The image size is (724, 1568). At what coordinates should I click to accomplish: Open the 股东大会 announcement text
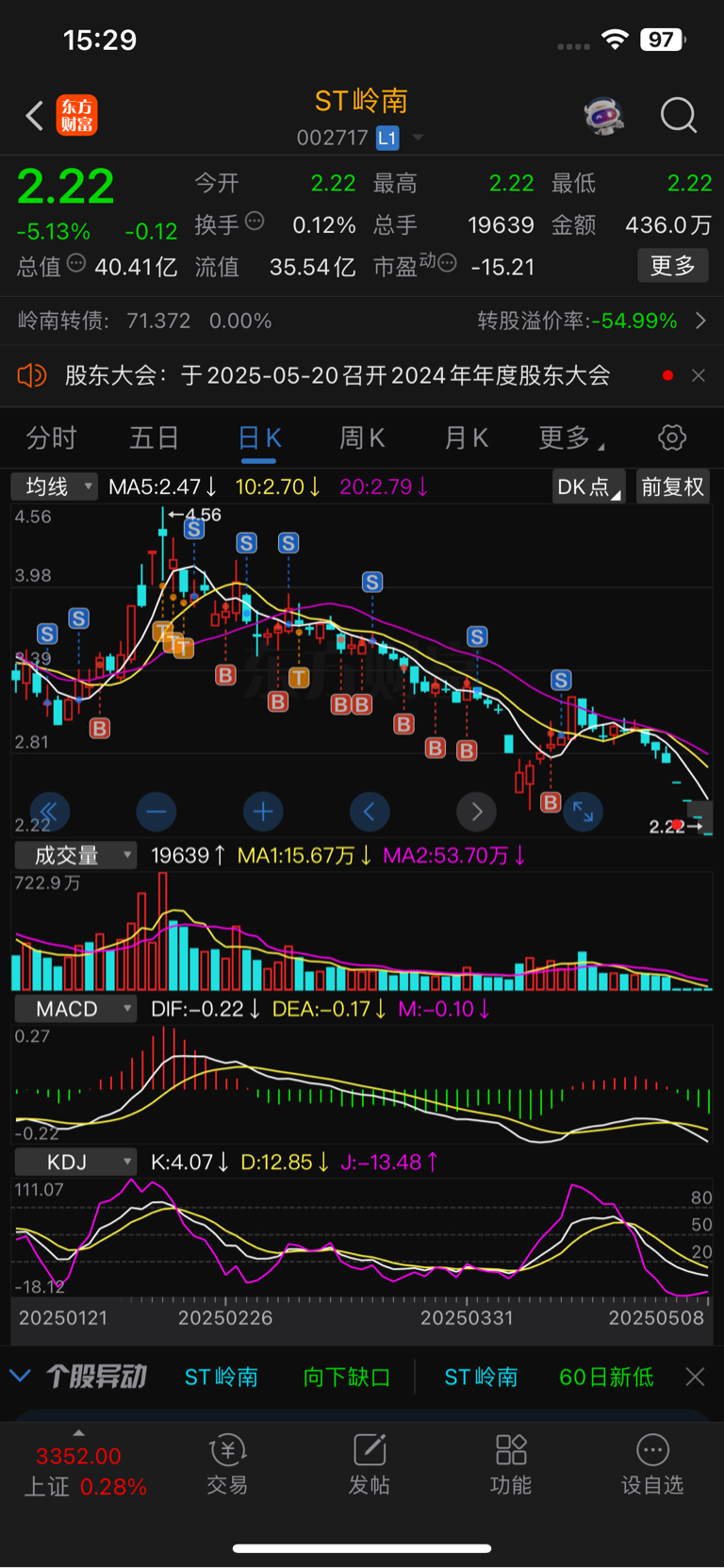[x=337, y=375]
